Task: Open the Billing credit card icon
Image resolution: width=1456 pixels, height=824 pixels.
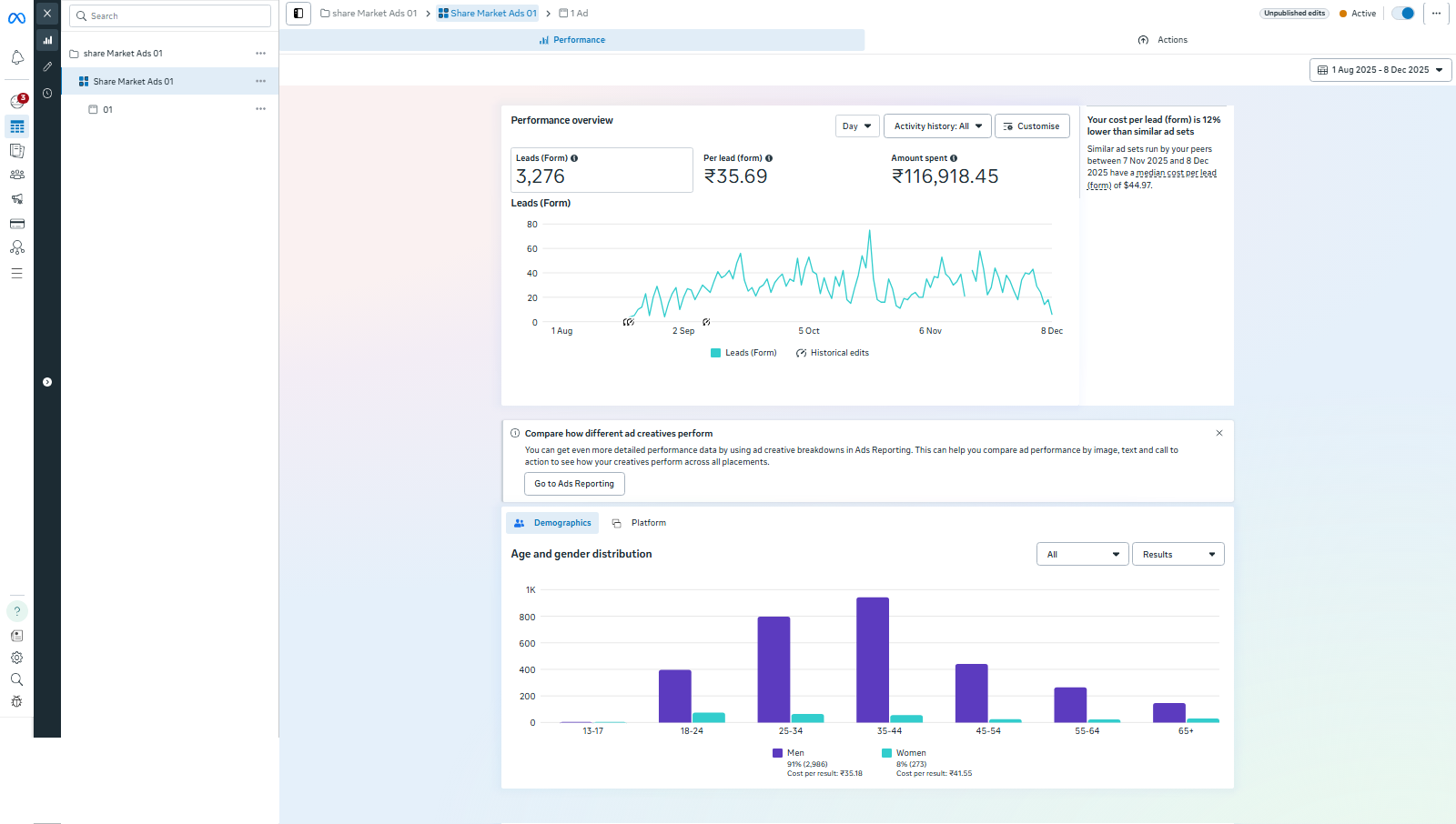Action: 16,224
